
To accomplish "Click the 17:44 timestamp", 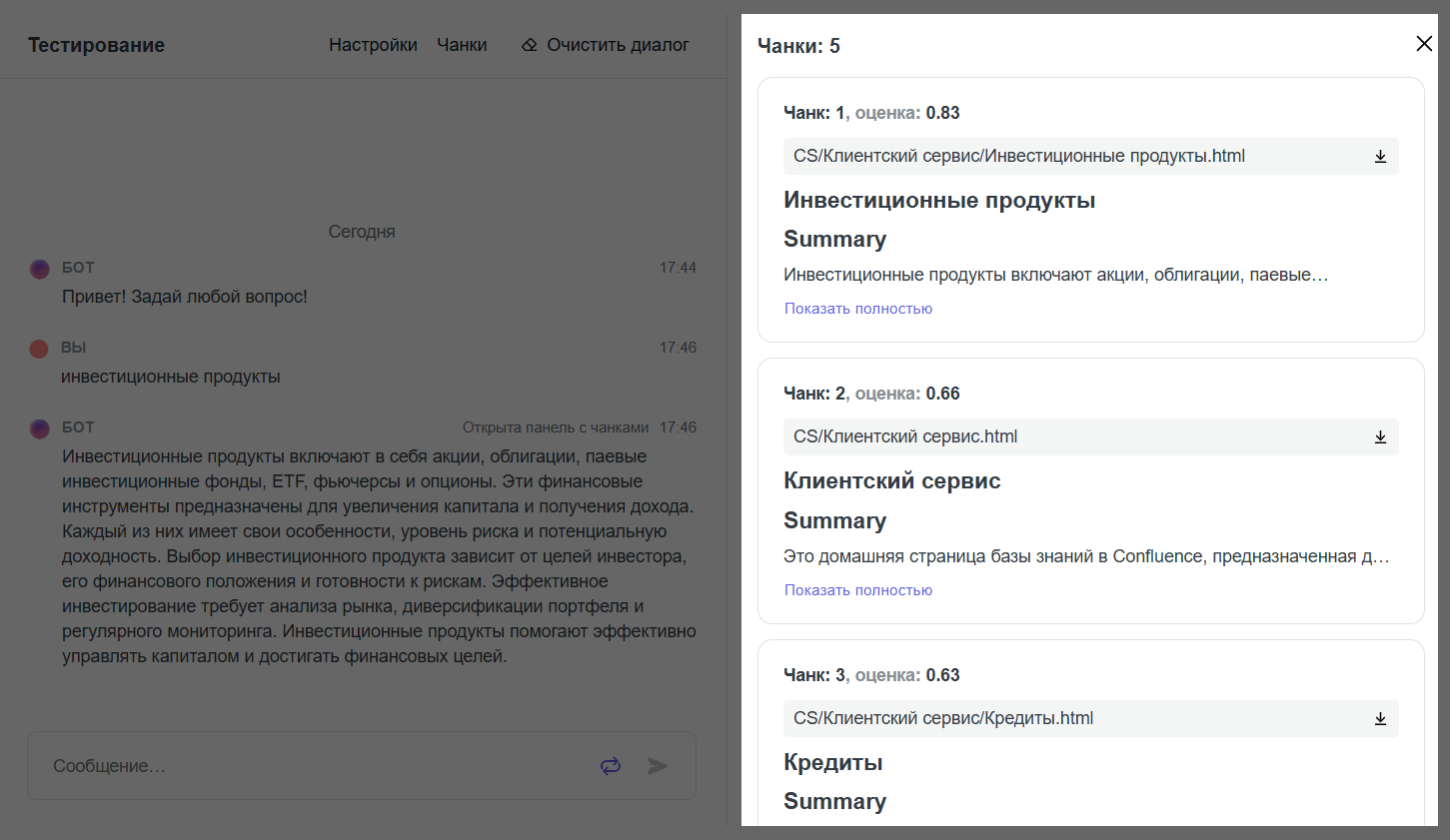I will coord(678,268).
